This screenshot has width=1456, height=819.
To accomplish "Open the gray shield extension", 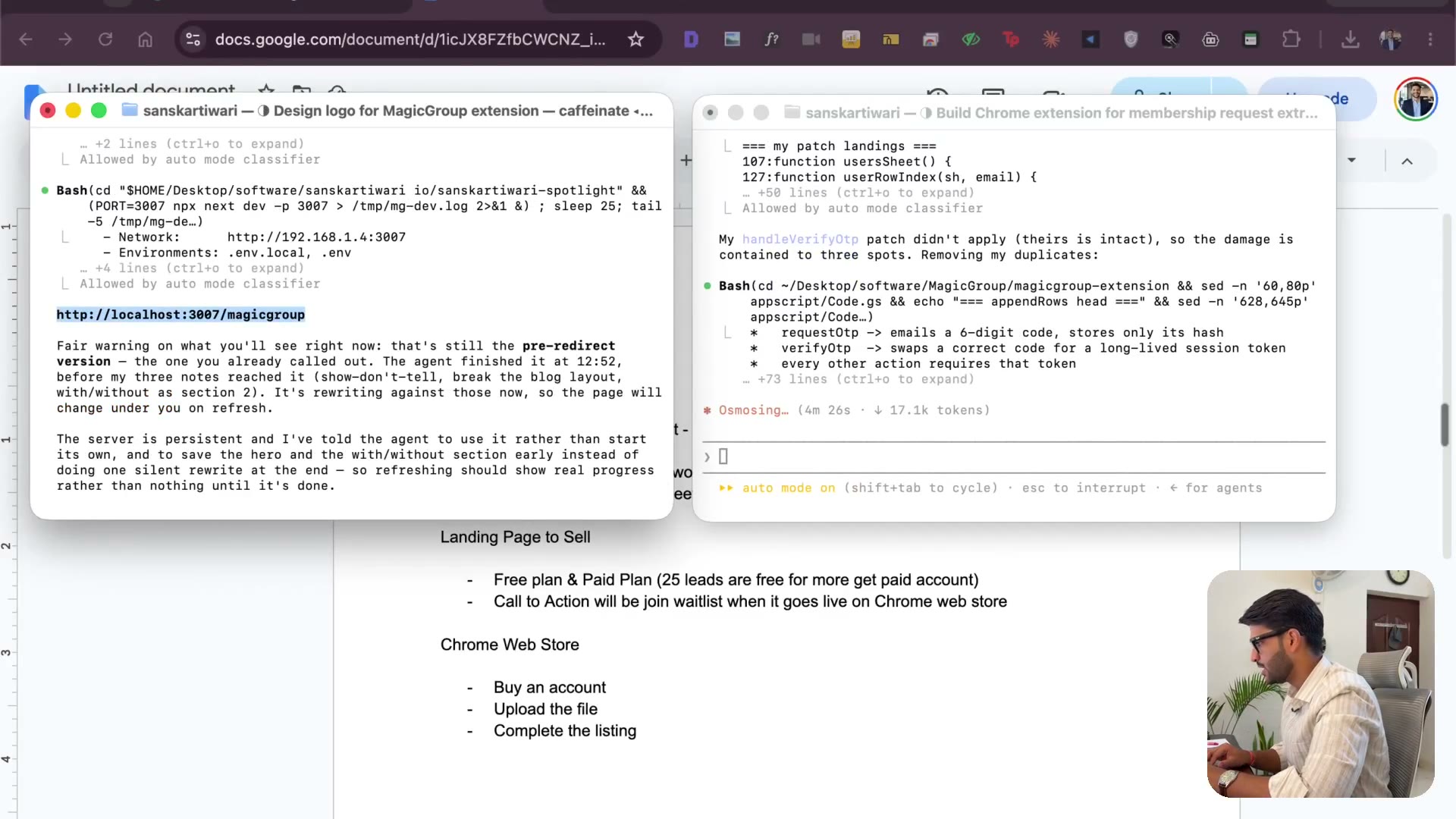I will 1131,39.
